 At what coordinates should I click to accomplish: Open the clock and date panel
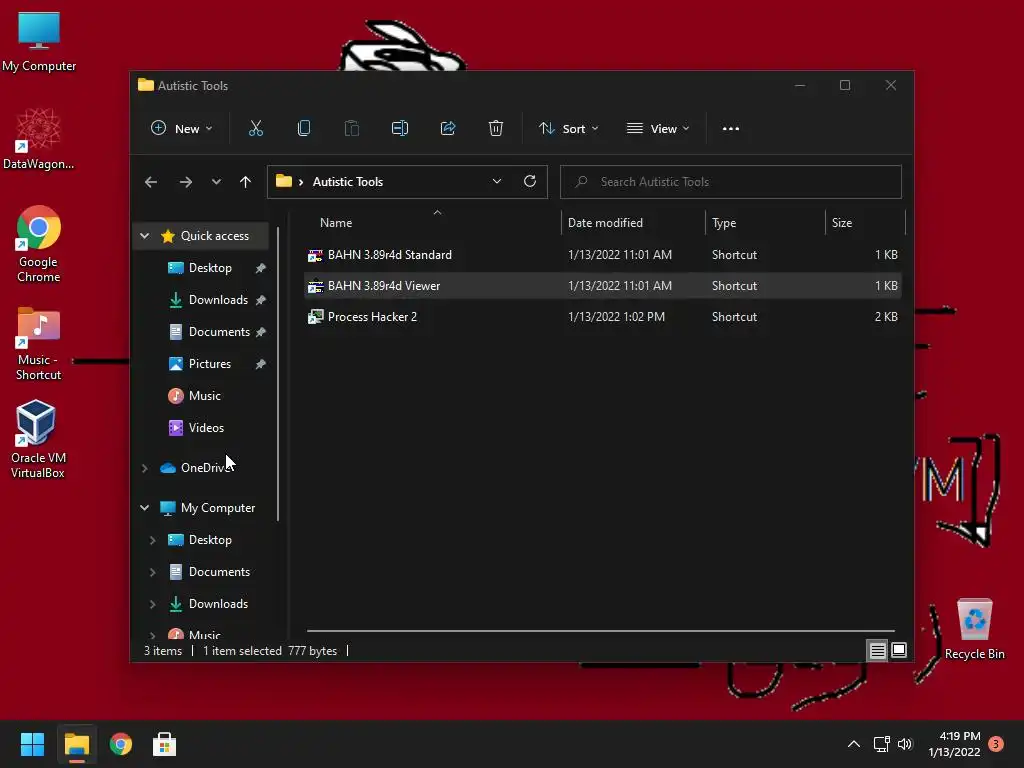[x=954, y=744]
